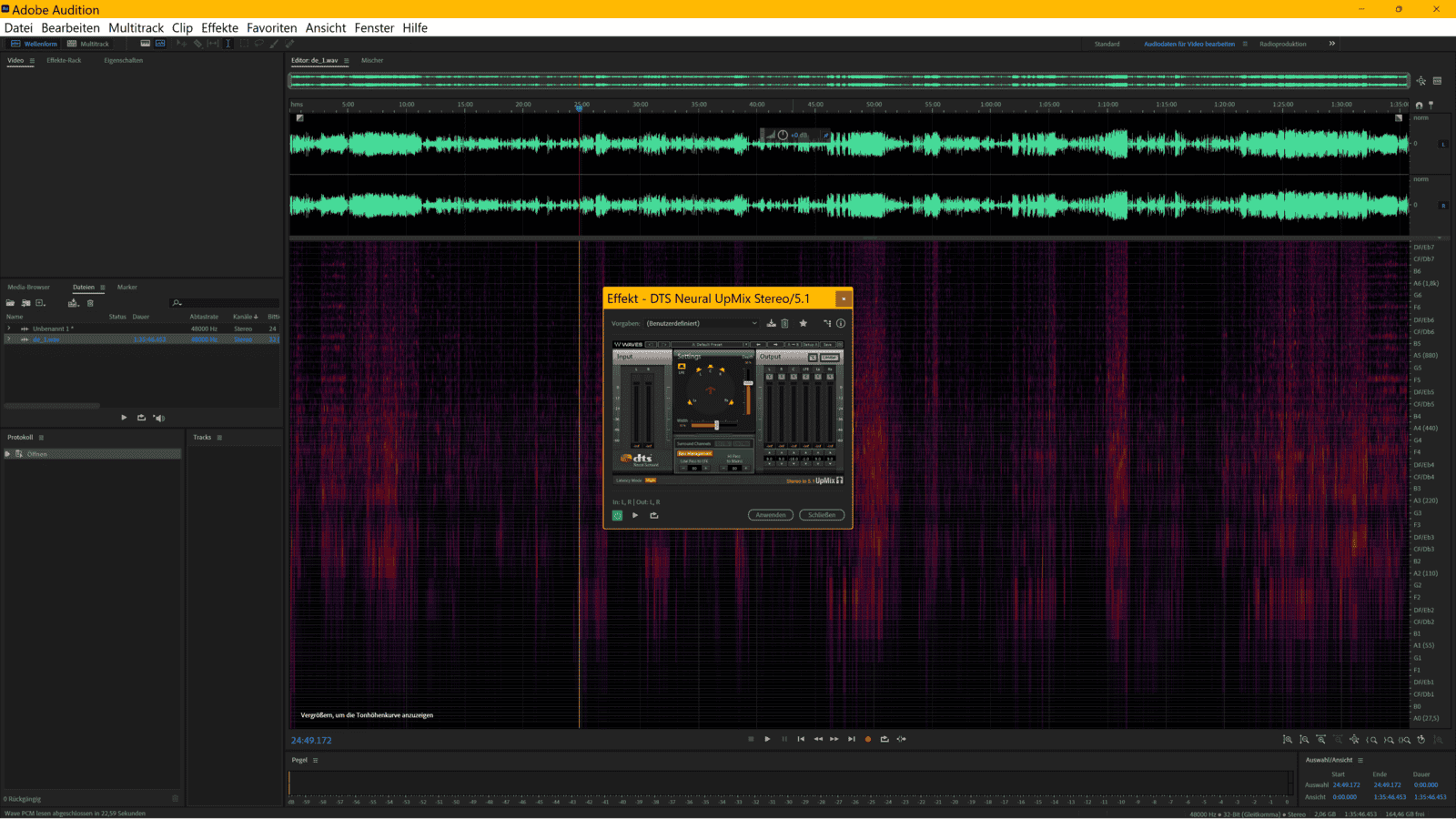Image resolution: width=1456 pixels, height=819 pixels.
Task: Adjust the volume knob in waveform HUD
Action: click(783, 136)
